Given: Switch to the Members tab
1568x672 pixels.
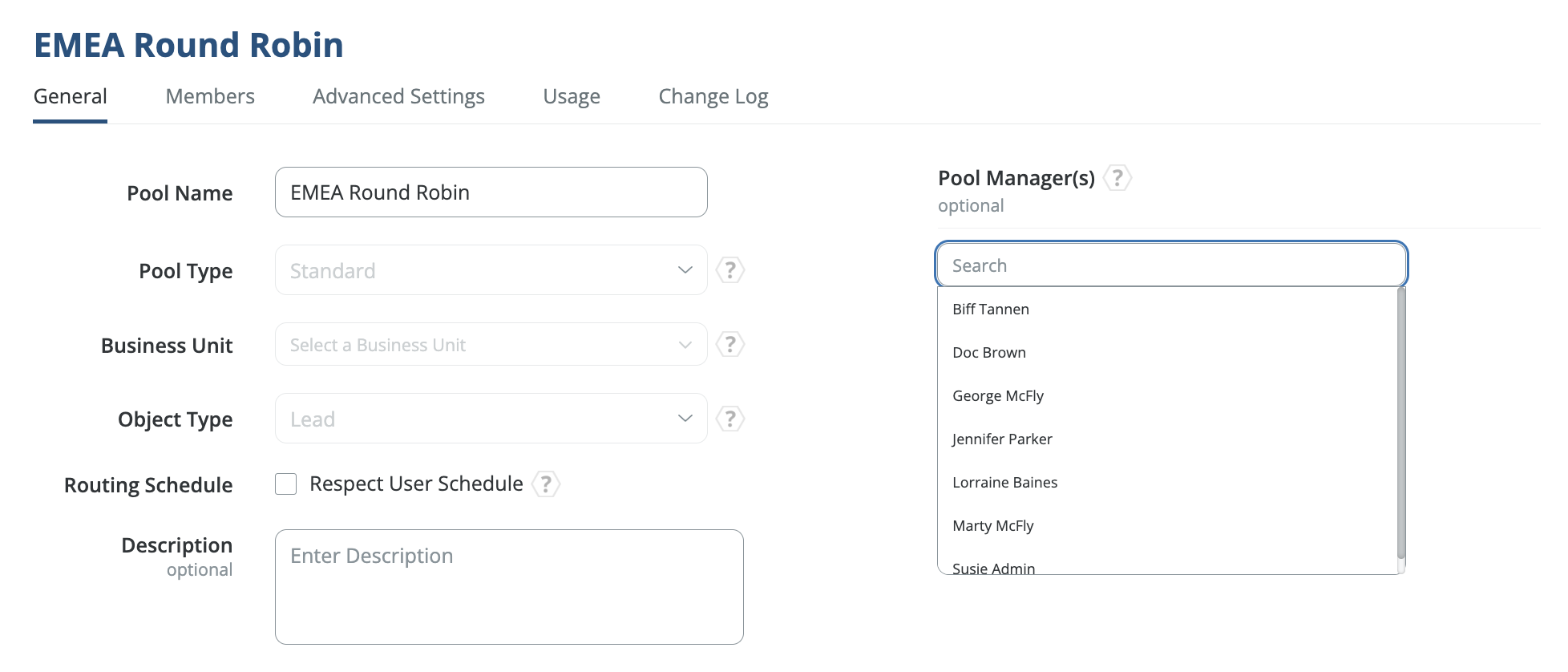Looking at the screenshot, I should point(210,97).
